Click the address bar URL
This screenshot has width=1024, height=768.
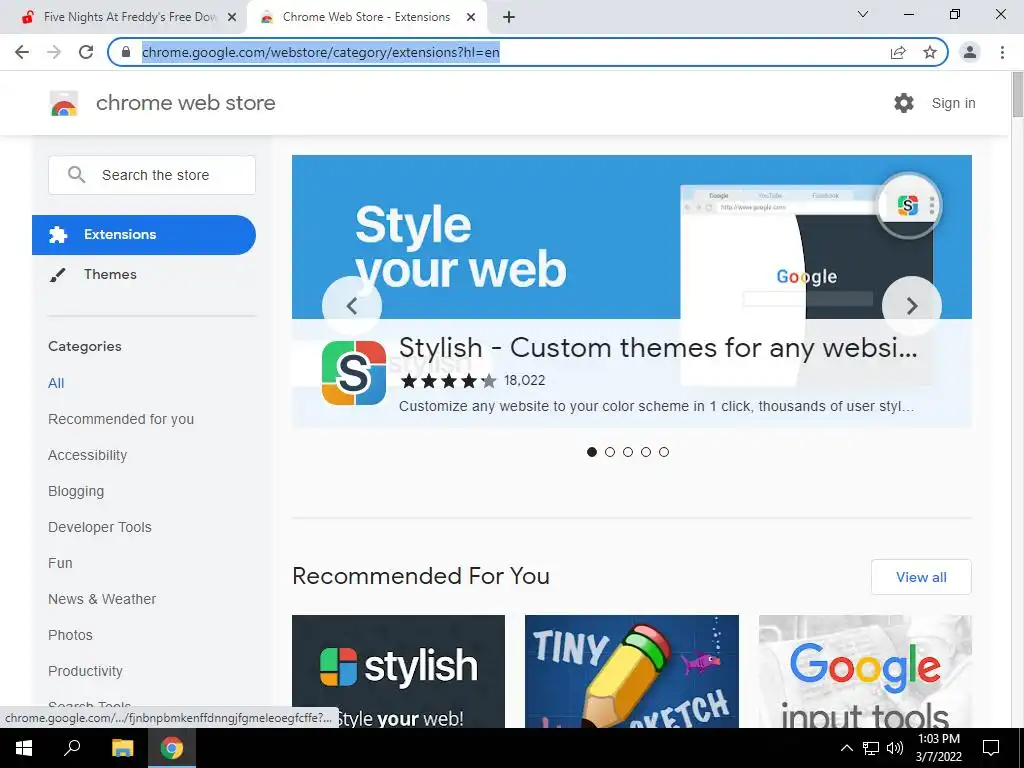pos(321,52)
